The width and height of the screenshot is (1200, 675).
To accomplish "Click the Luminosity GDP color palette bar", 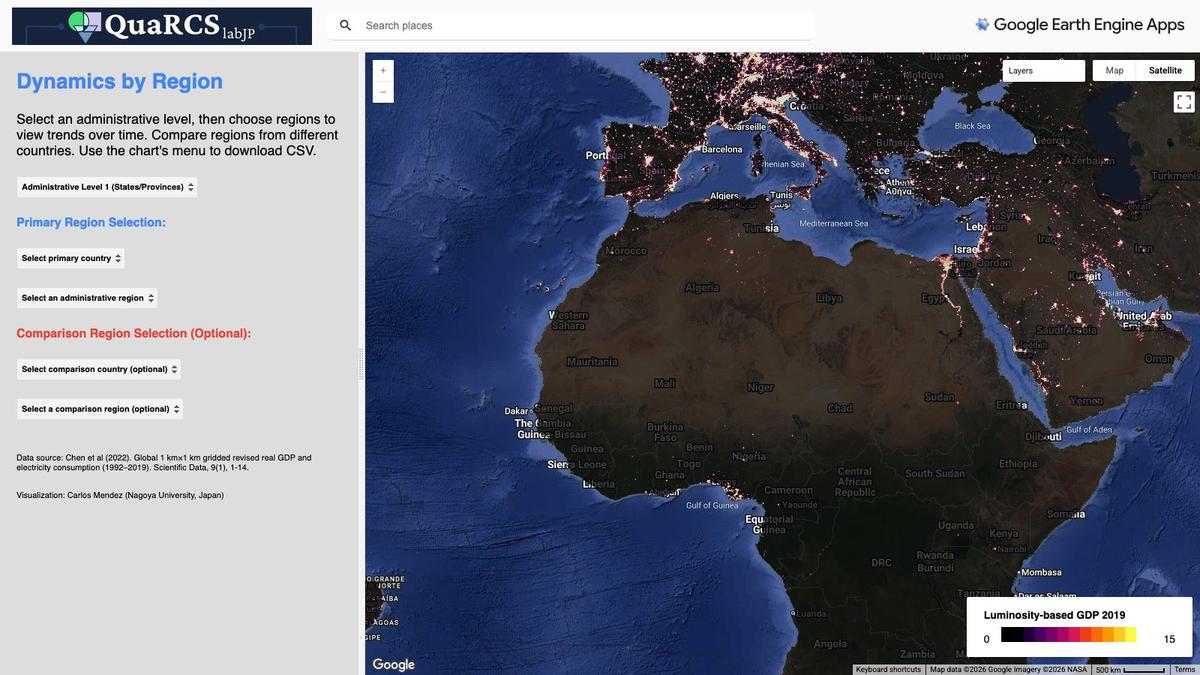I will pyautogui.click(x=1068, y=635).
